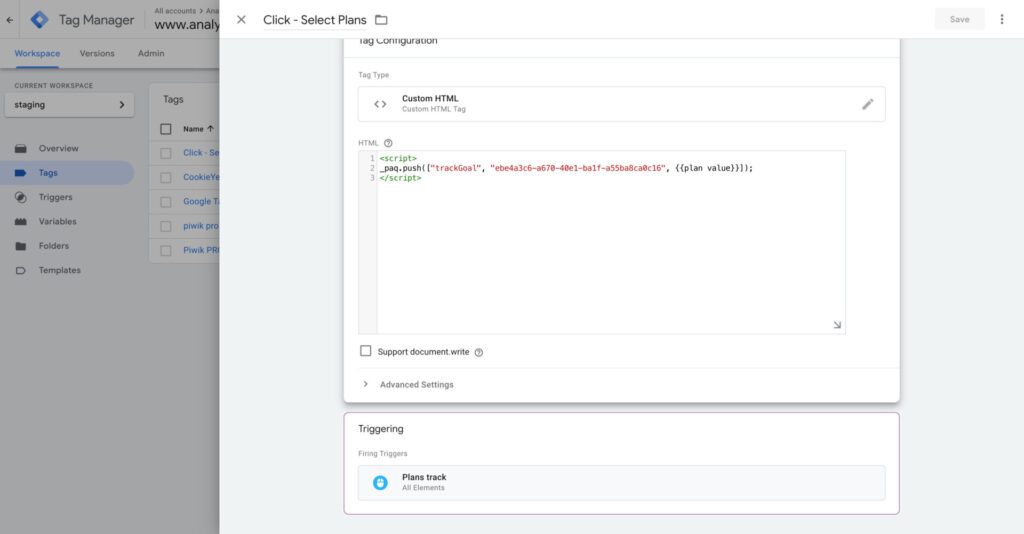The width and height of the screenshot is (1024, 534).
Task: Click the back arrow next to Tag Manager
Action: click(10, 19)
